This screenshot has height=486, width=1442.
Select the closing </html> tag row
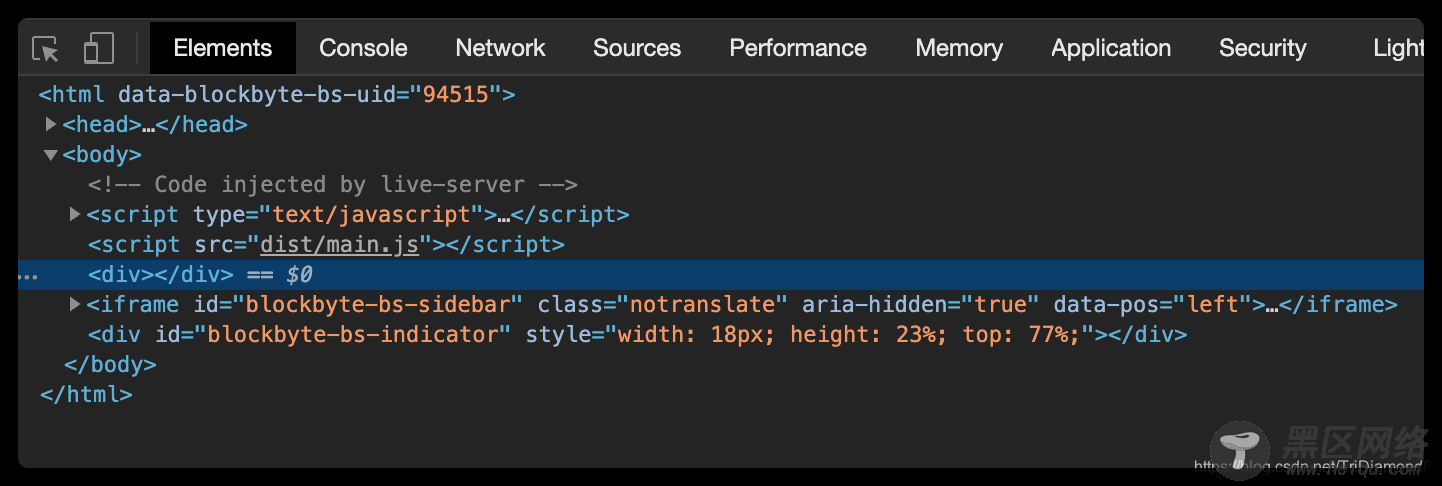pos(720,394)
